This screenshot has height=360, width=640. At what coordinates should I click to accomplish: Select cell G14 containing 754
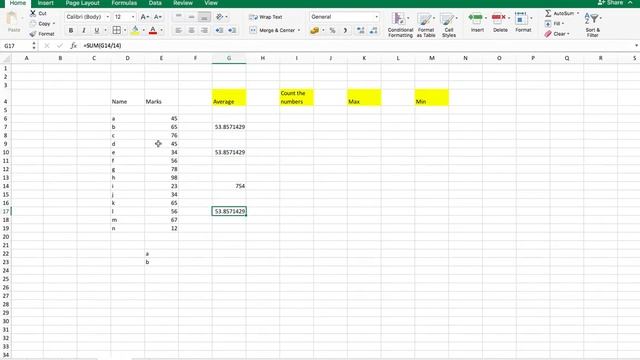tap(229, 186)
